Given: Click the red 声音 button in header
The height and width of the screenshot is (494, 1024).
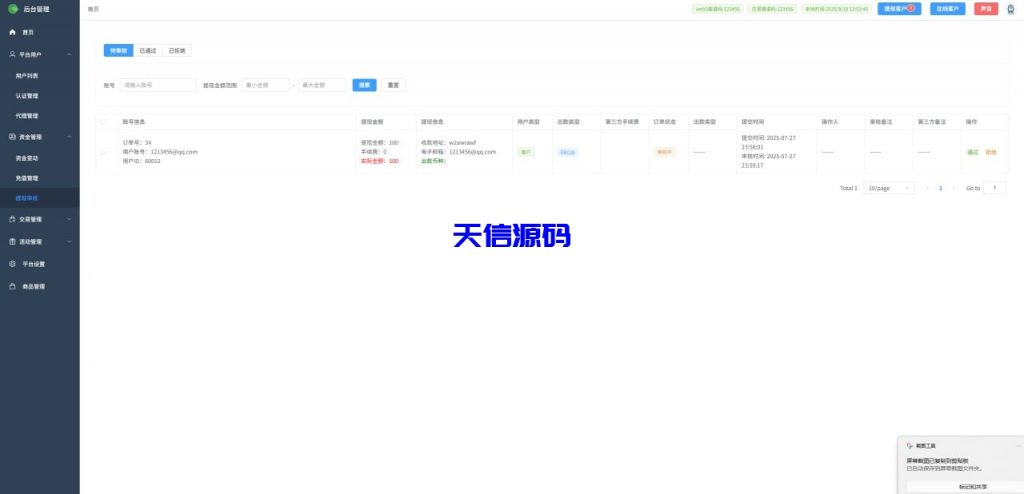Looking at the screenshot, I should tap(986, 8).
